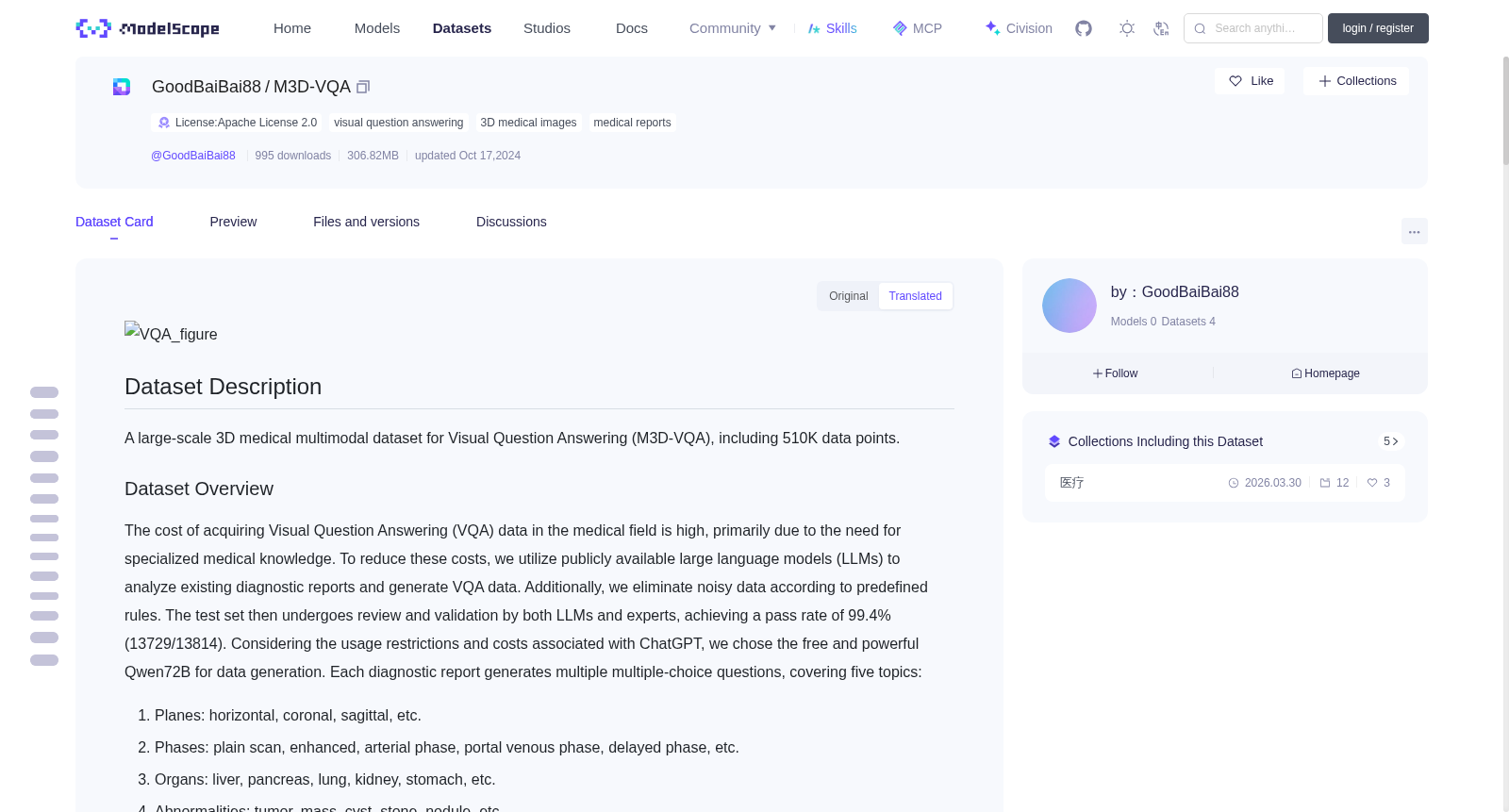1509x812 pixels.
Task: Click the Apache License 2.0 tag
Action: click(237, 123)
